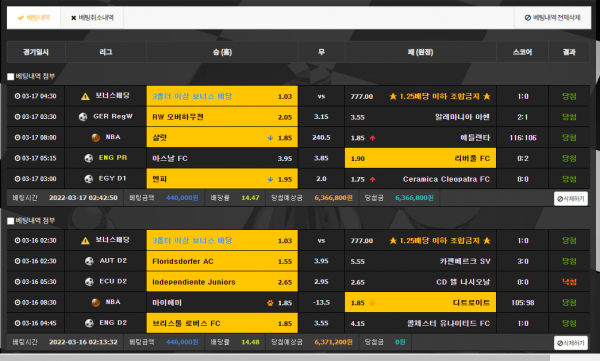Click the orange icon beside 마이애미 1.85 odds

click(x=270, y=303)
